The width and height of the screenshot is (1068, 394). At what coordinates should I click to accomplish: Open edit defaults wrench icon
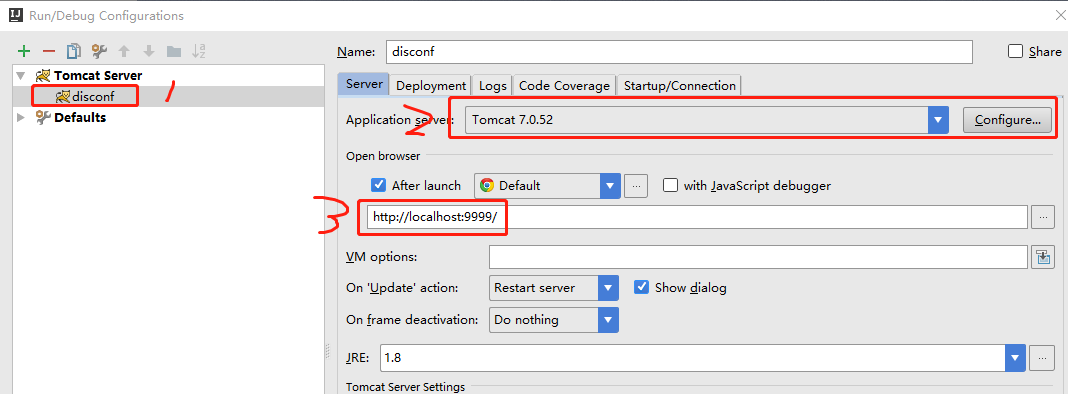(x=99, y=50)
